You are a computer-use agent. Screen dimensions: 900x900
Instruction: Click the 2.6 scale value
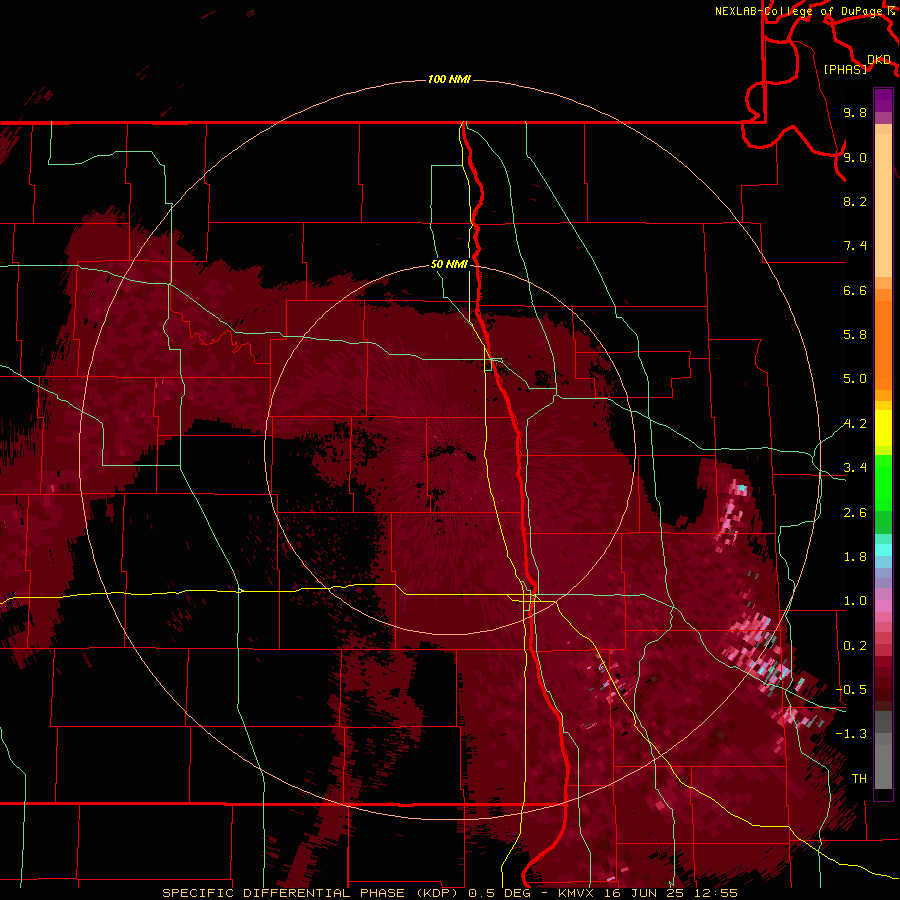pos(855,513)
